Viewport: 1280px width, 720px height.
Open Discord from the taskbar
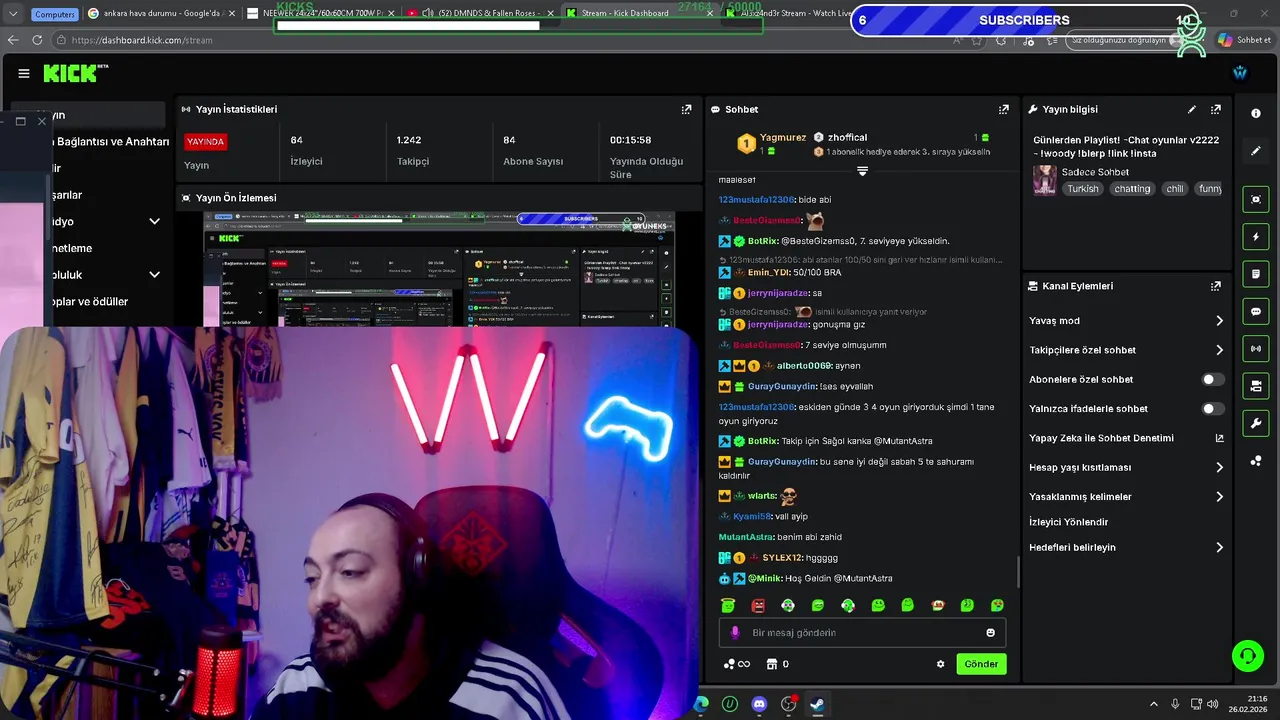759,704
